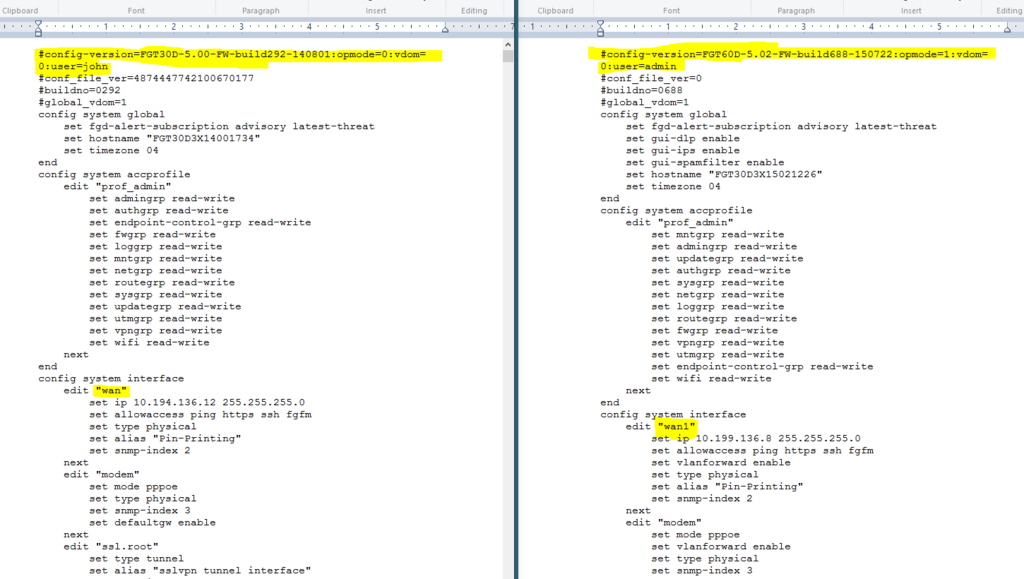This screenshot has height=579, width=1024.
Task: Click the 'set alias "sslvpn tunnel interface"' line
Action: pos(200,571)
